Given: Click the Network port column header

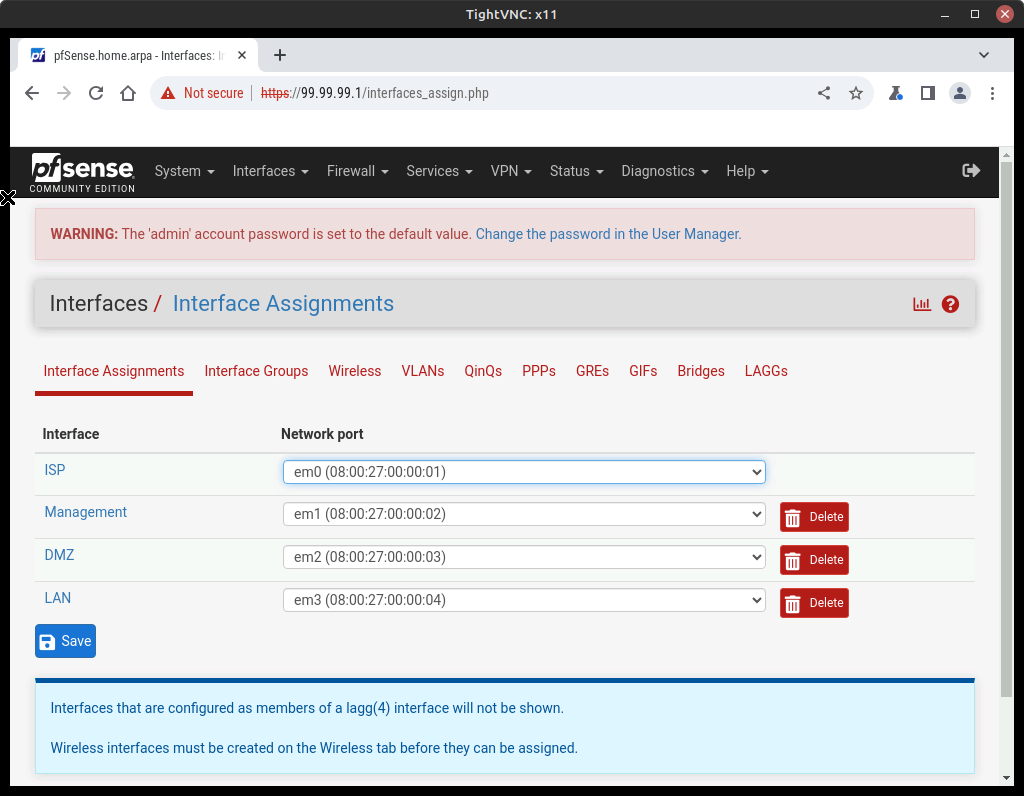Looking at the screenshot, I should click(x=322, y=434).
